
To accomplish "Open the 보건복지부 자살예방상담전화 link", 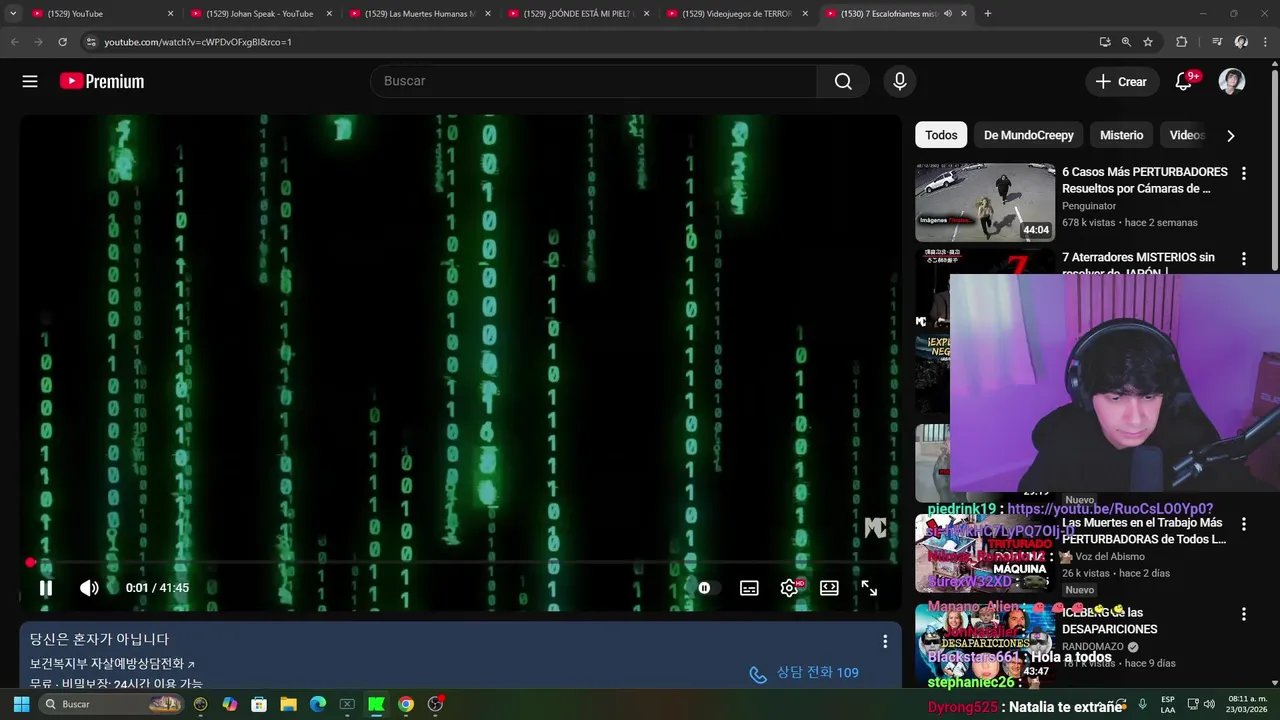I will [112, 664].
